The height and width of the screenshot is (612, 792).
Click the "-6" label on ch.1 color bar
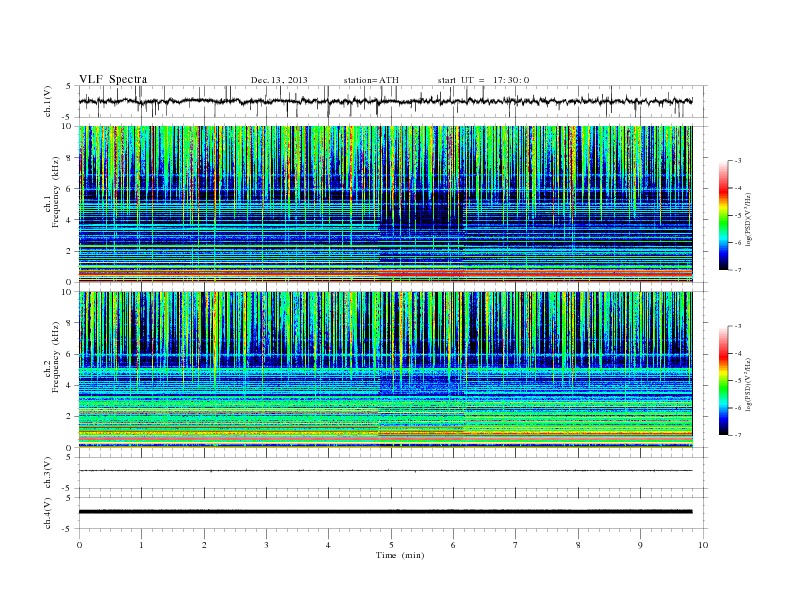point(737,243)
